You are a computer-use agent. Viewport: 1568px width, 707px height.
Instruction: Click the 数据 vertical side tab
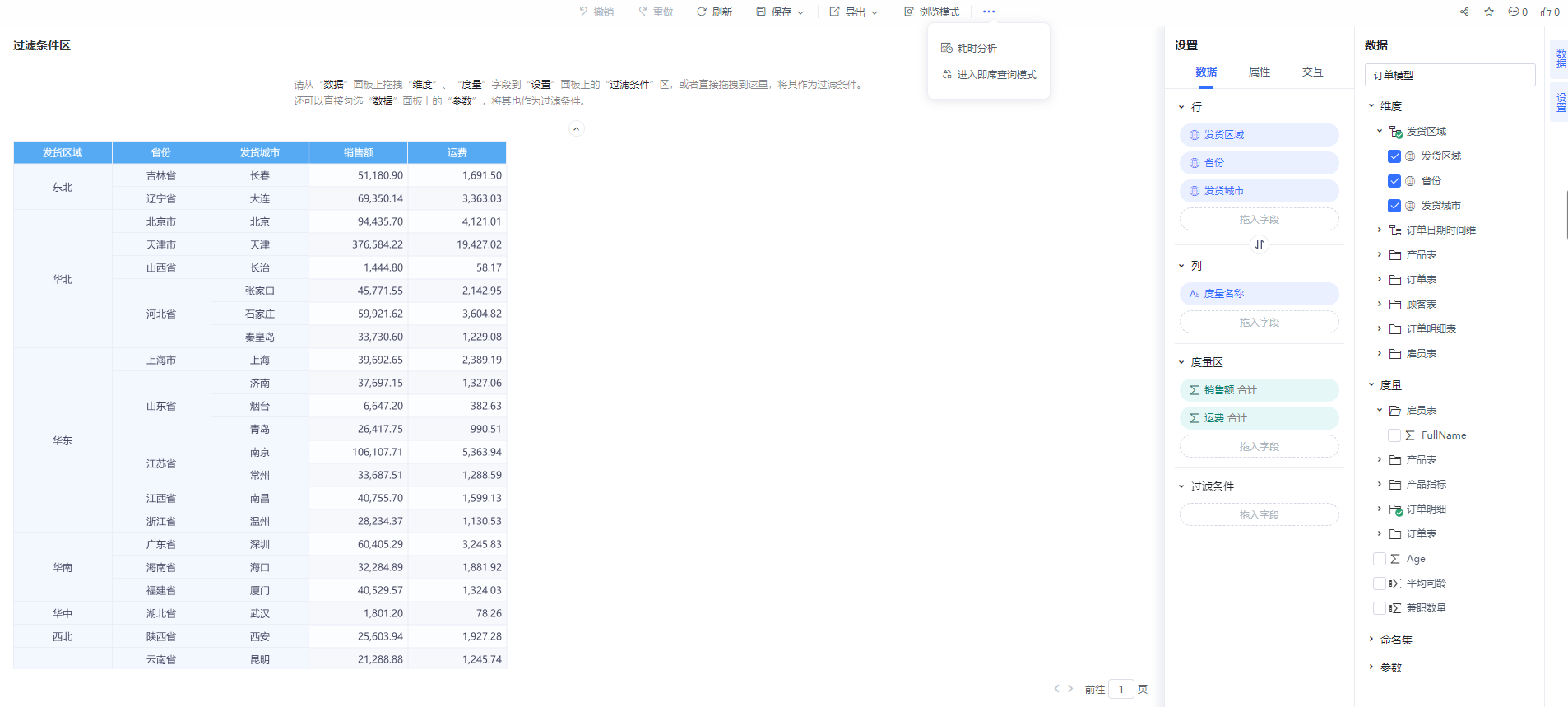tap(1560, 58)
